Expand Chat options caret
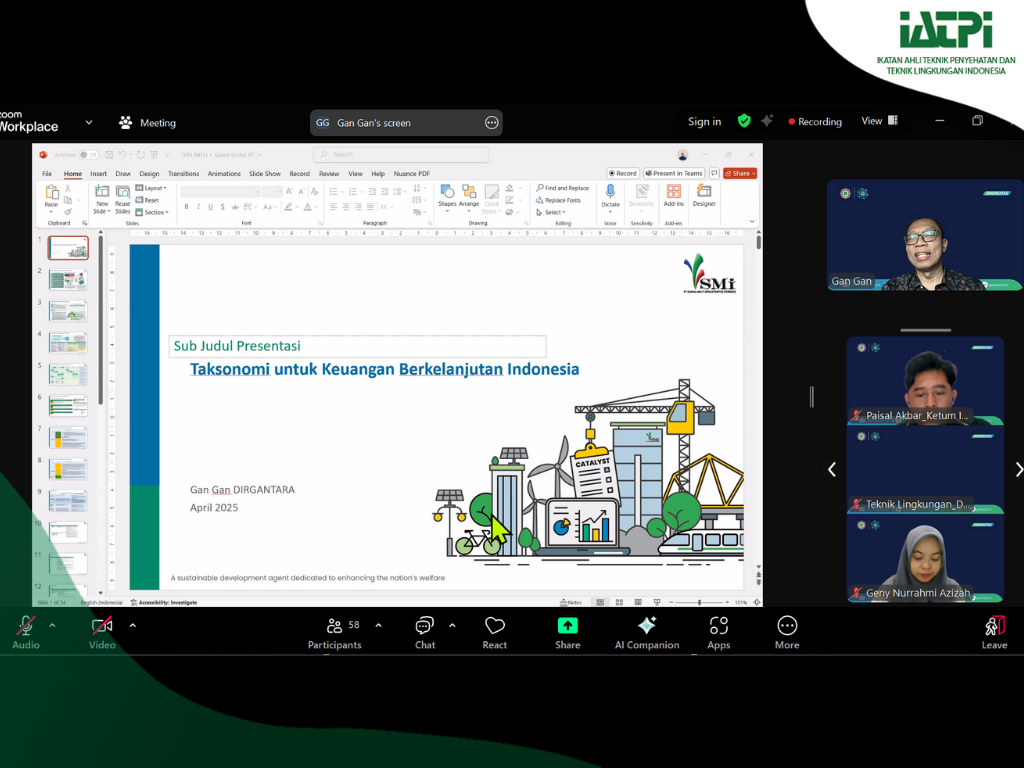The height and width of the screenshot is (768, 1024). tap(453, 626)
